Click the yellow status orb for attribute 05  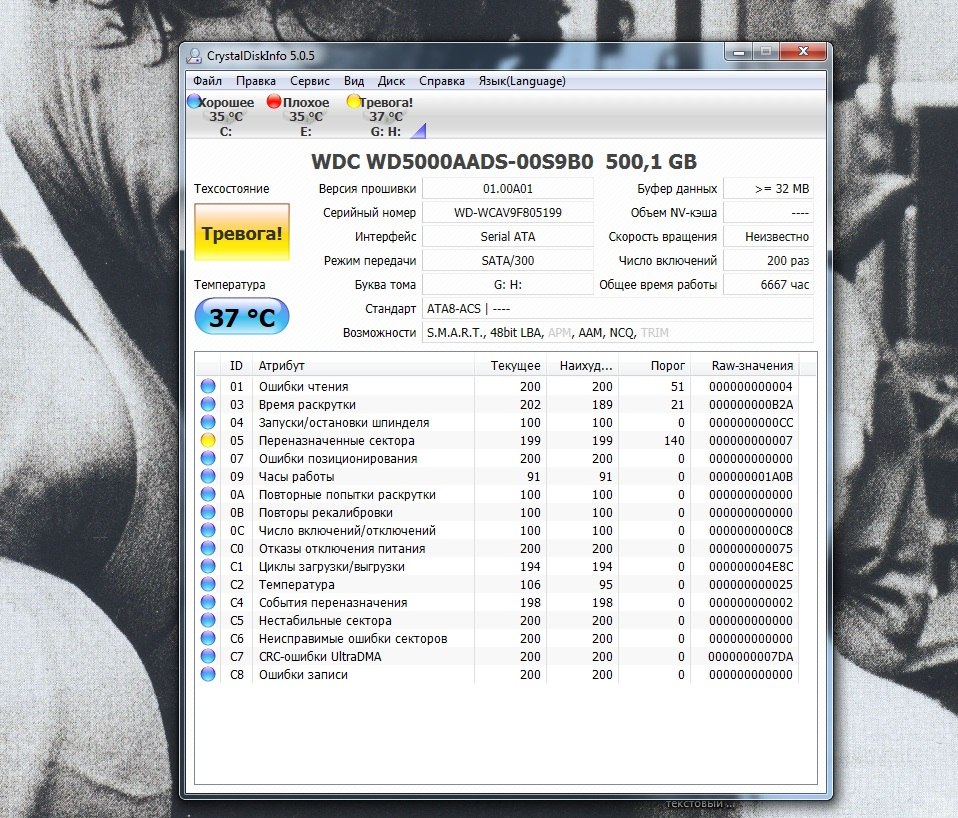pyautogui.click(x=208, y=441)
